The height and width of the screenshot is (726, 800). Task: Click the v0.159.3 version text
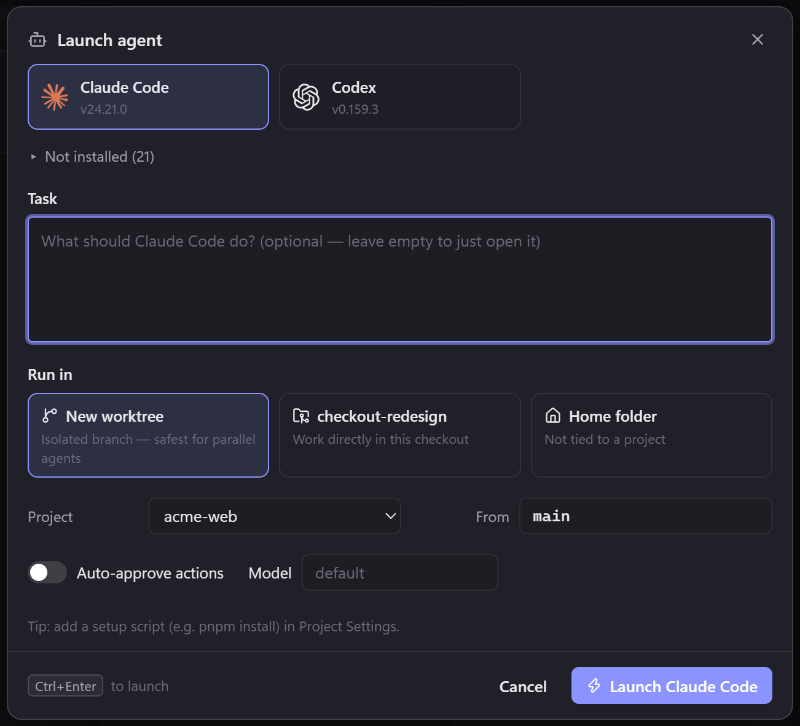coord(355,109)
